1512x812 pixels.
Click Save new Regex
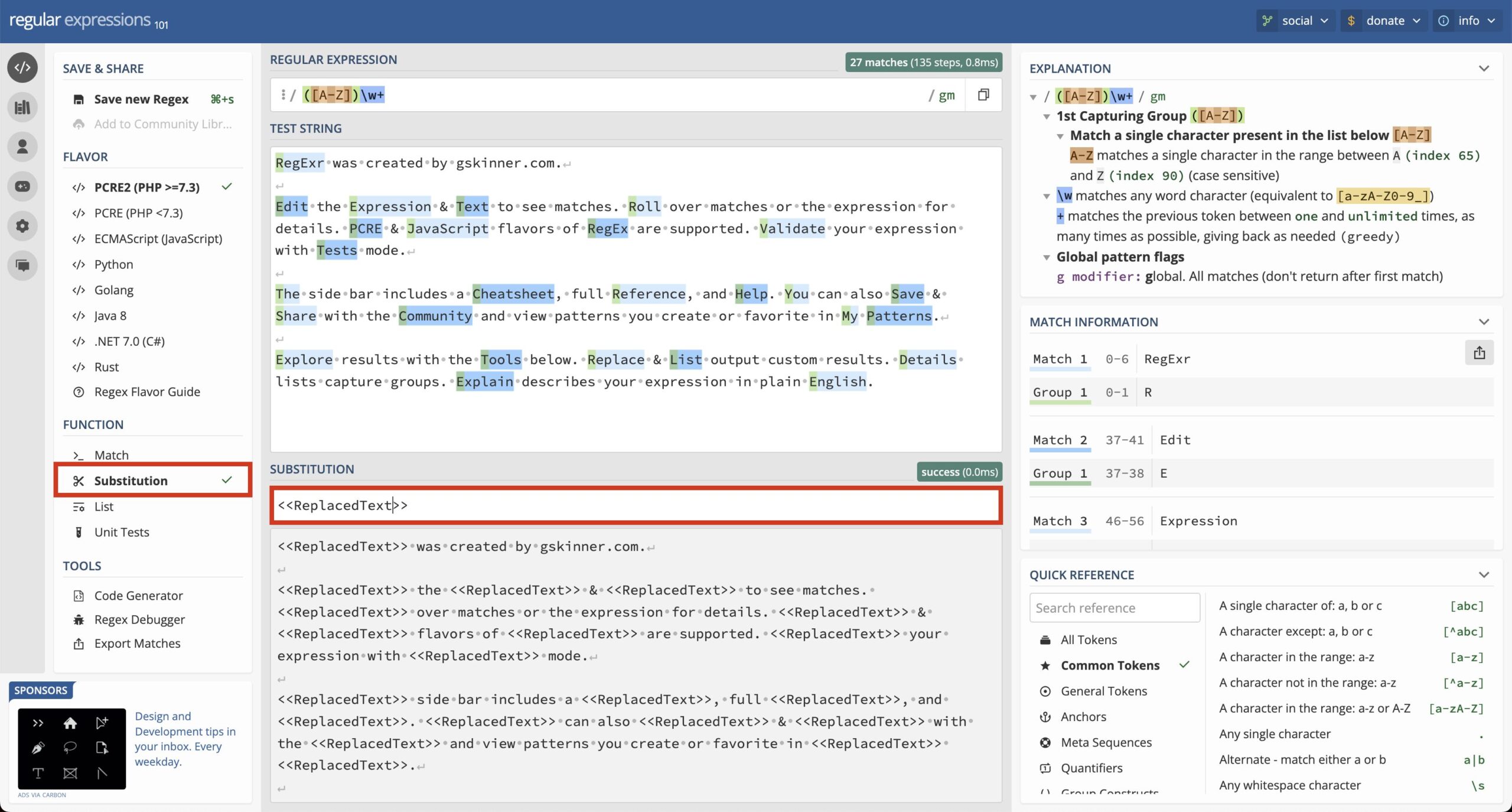[x=153, y=99]
